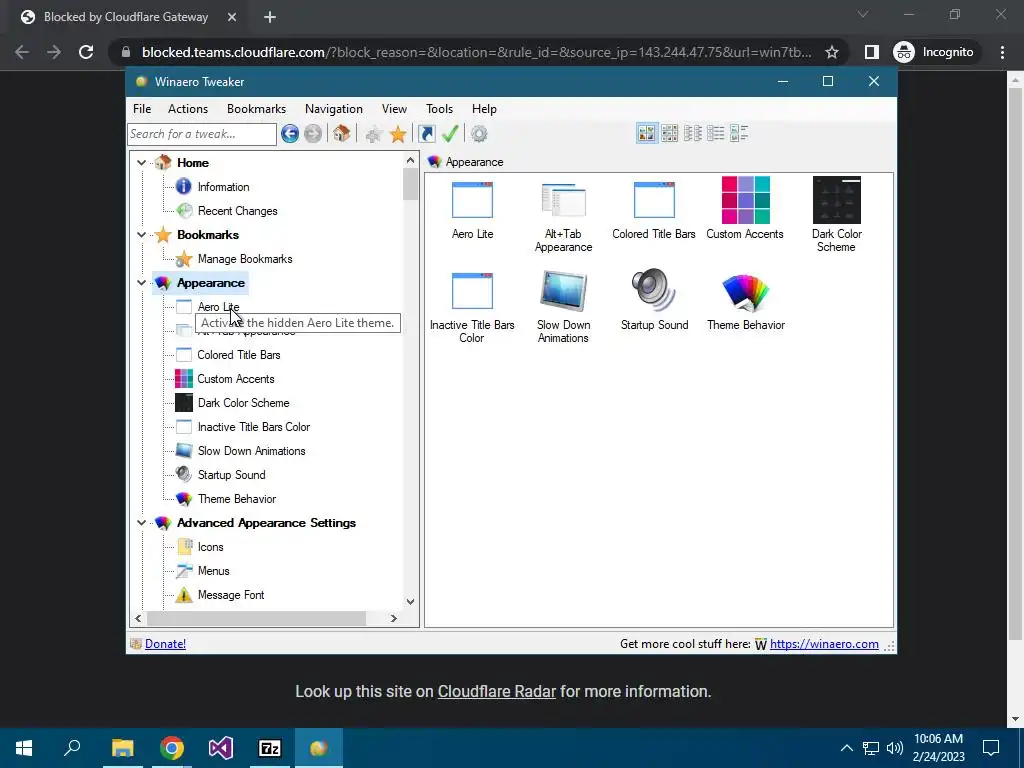
Task: Select Slow Down Animations tree item
Action: 251,451
